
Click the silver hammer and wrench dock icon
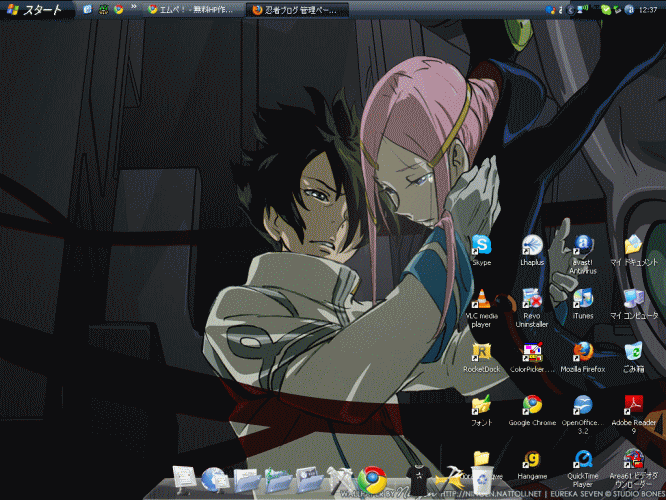point(340,480)
